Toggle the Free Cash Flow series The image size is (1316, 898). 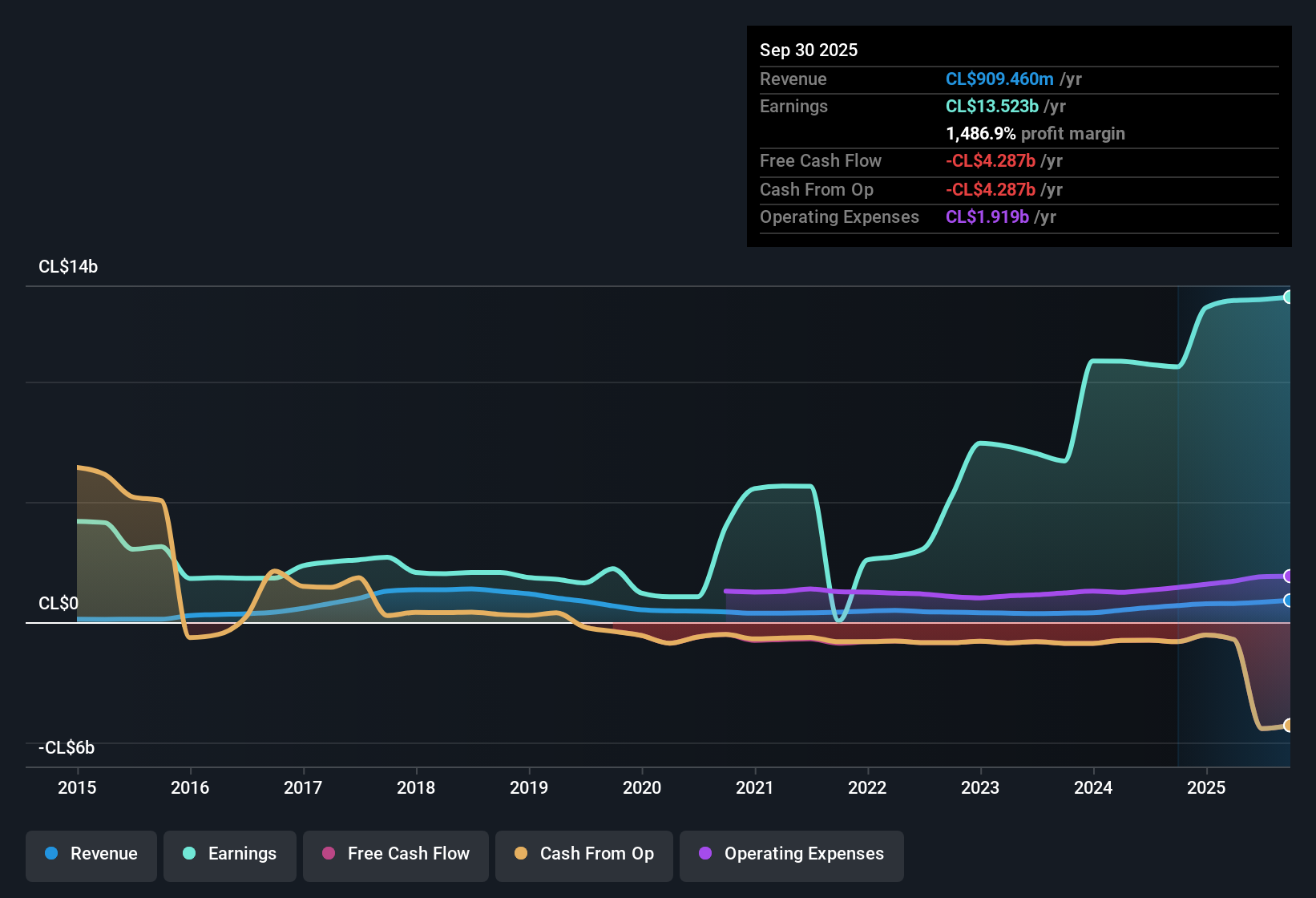click(396, 855)
